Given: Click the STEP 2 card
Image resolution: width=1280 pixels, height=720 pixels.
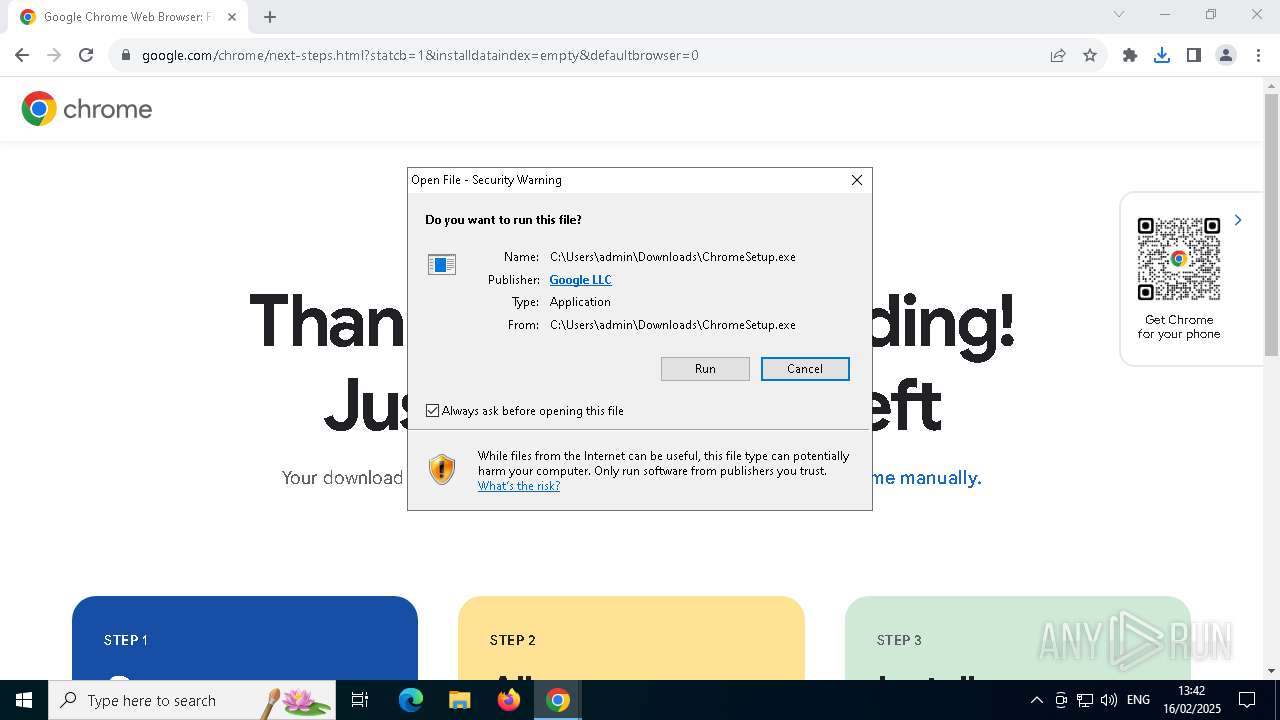Looking at the screenshot, I should [x=631, y=638].
